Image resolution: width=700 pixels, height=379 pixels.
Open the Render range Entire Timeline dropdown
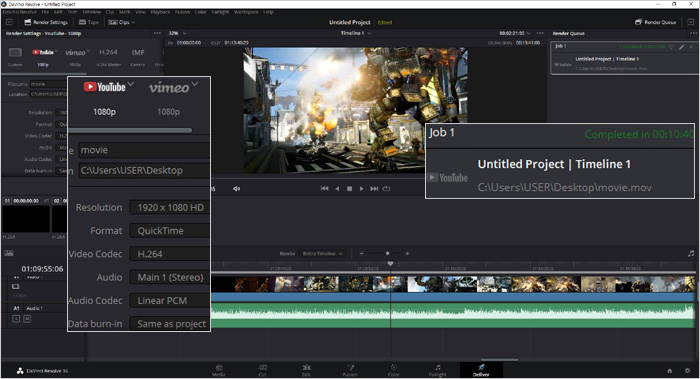click(322, 254)
